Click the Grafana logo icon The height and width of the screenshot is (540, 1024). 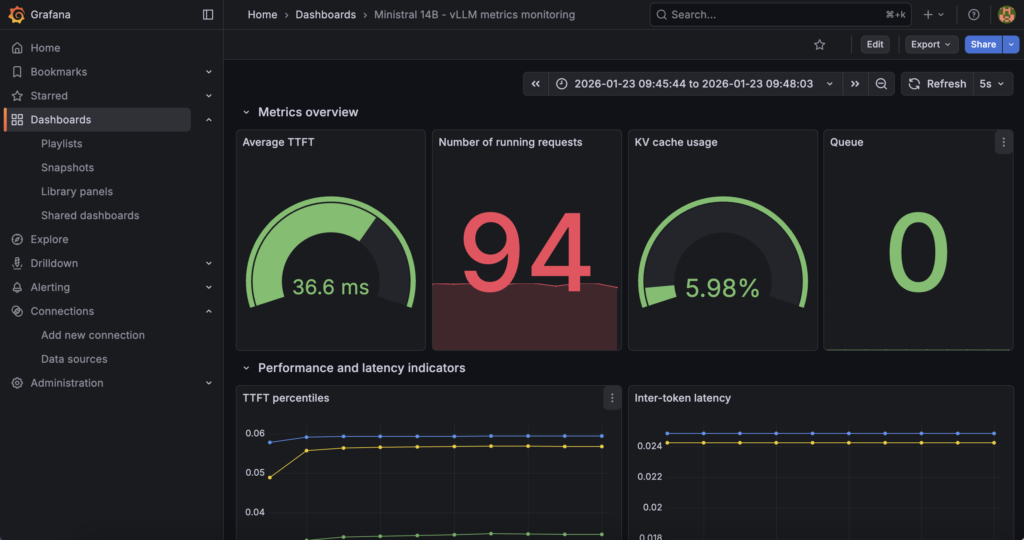coord(16,15)
